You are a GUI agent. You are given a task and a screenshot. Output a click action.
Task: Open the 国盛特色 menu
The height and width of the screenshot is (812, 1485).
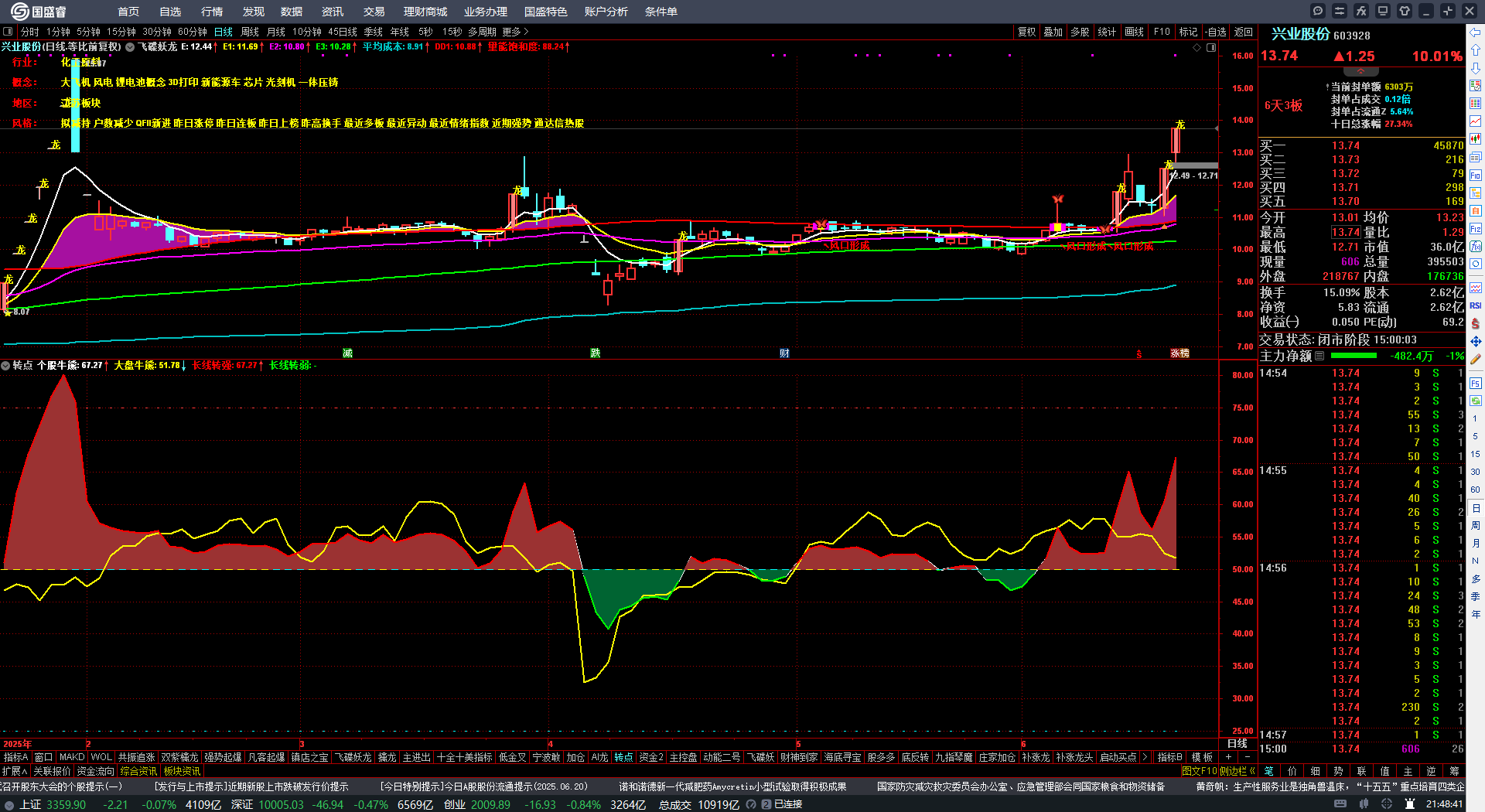[x=546, y=12]
